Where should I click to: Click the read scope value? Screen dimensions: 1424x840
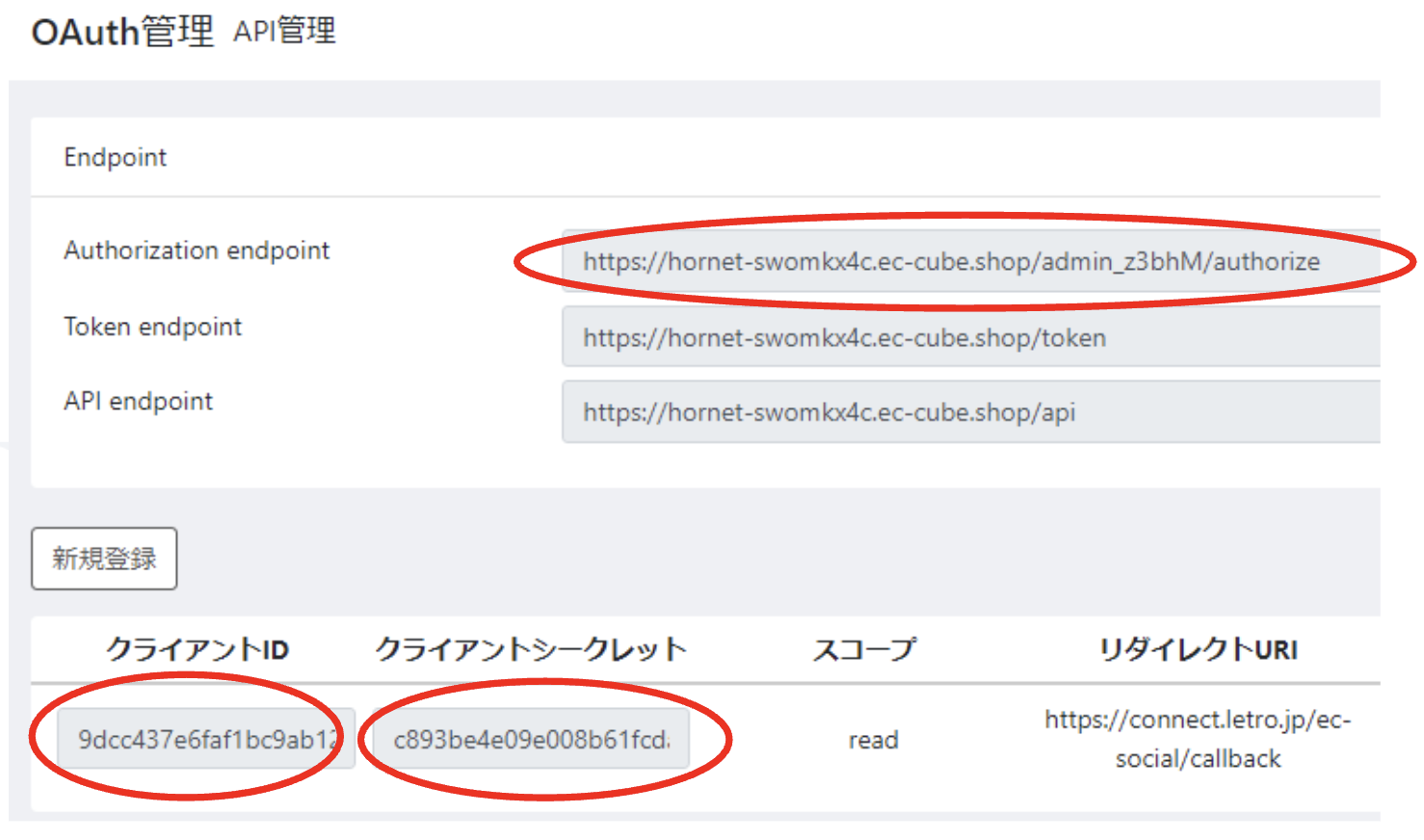[872, 739]
